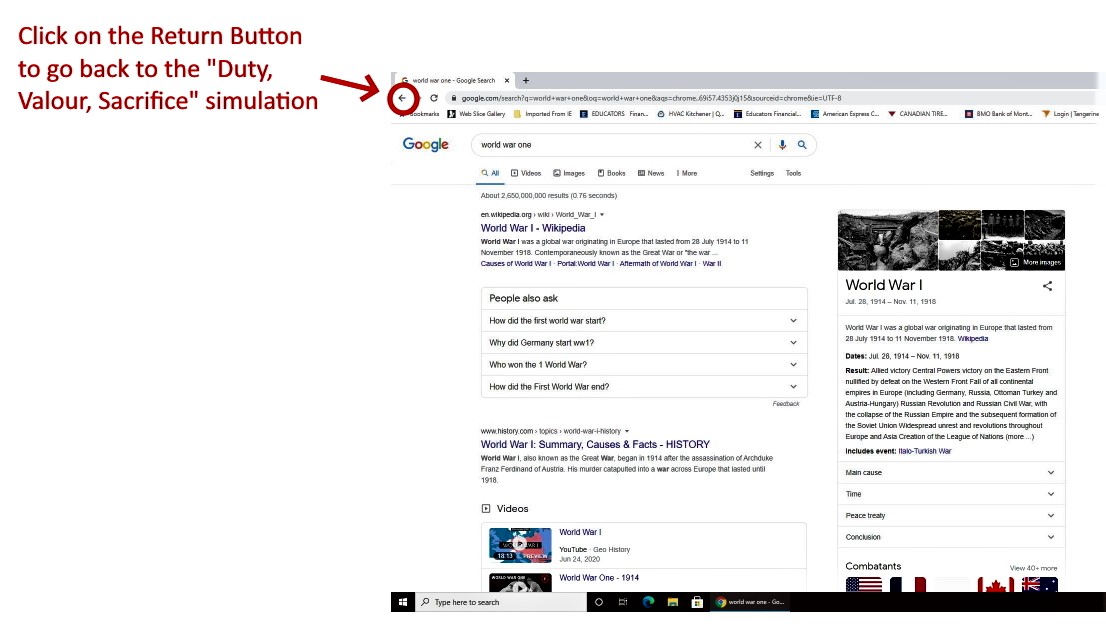Open the BMO Bank of Montreal bookmark
This screenshot has width=1106, height=642.
tap(998, 114)
